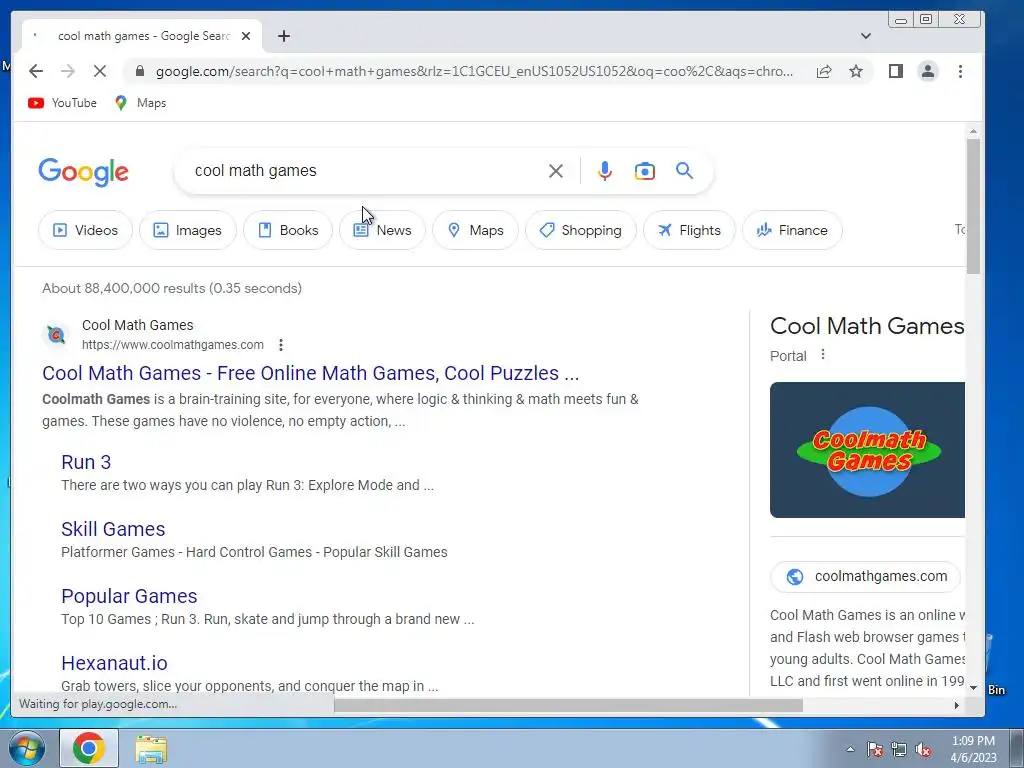1024x768 pixels.
Task: Filter results by Books
Action: click(x=288, y=230)
